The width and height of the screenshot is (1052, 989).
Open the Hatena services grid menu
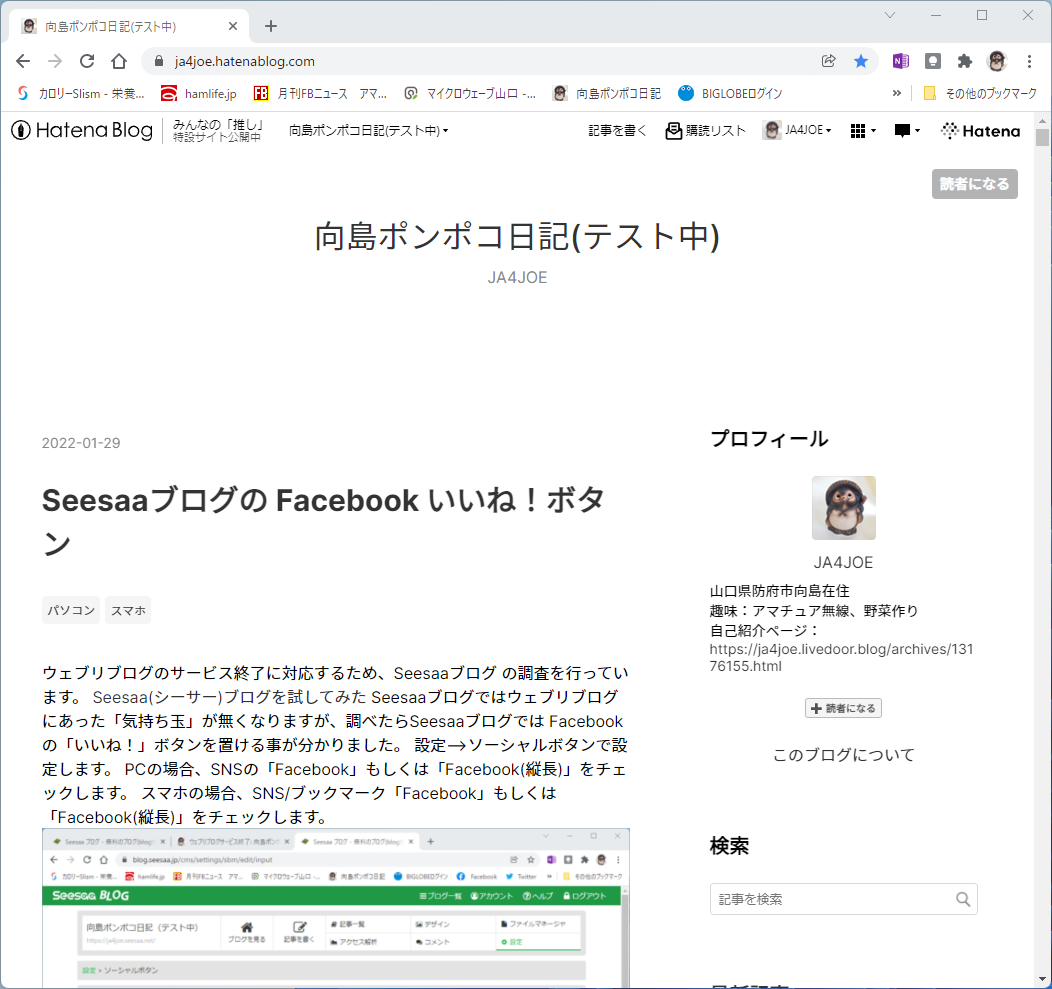click(x=863, y=131)
